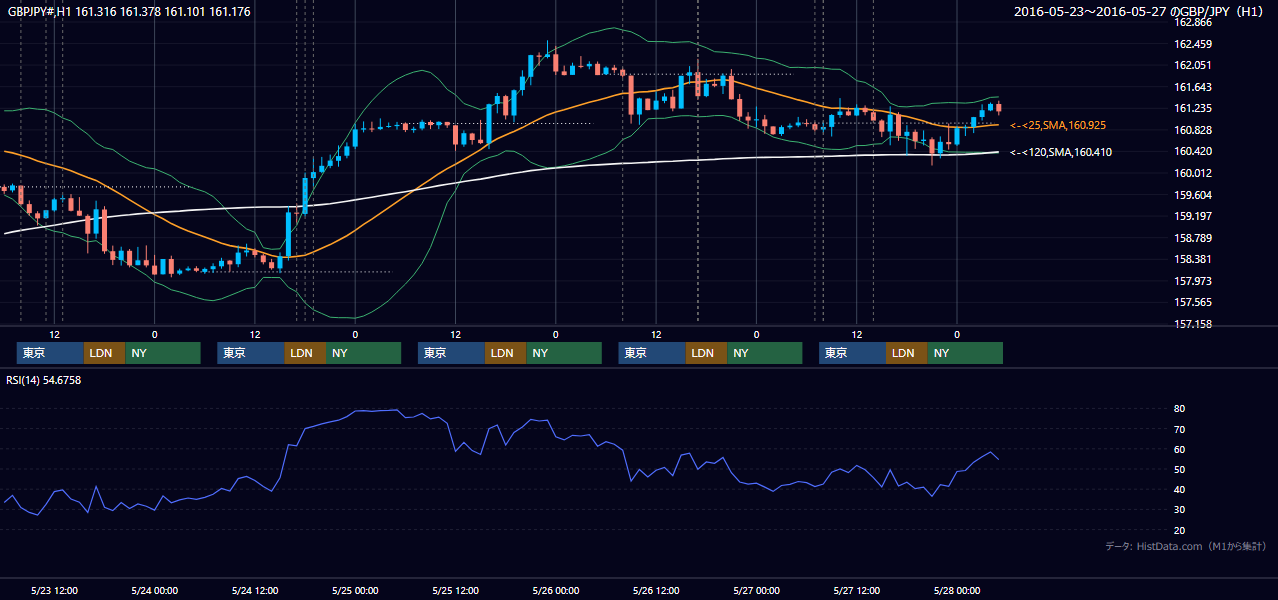This screenshot has width=1278, height=600.
Task: Jump to the 5/25 12:00 date label
Action: [455, 590]
